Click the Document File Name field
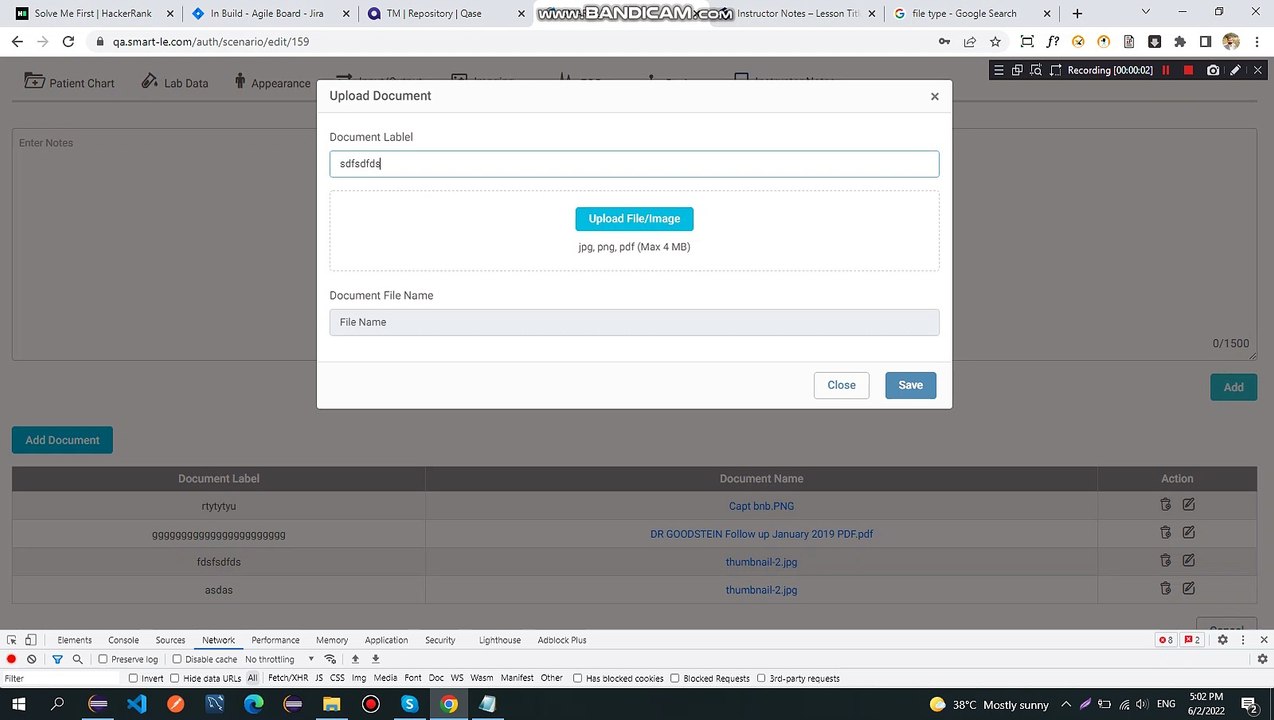Image resolution: width=1274 pixels, height=720 pixels. [634, 322]
